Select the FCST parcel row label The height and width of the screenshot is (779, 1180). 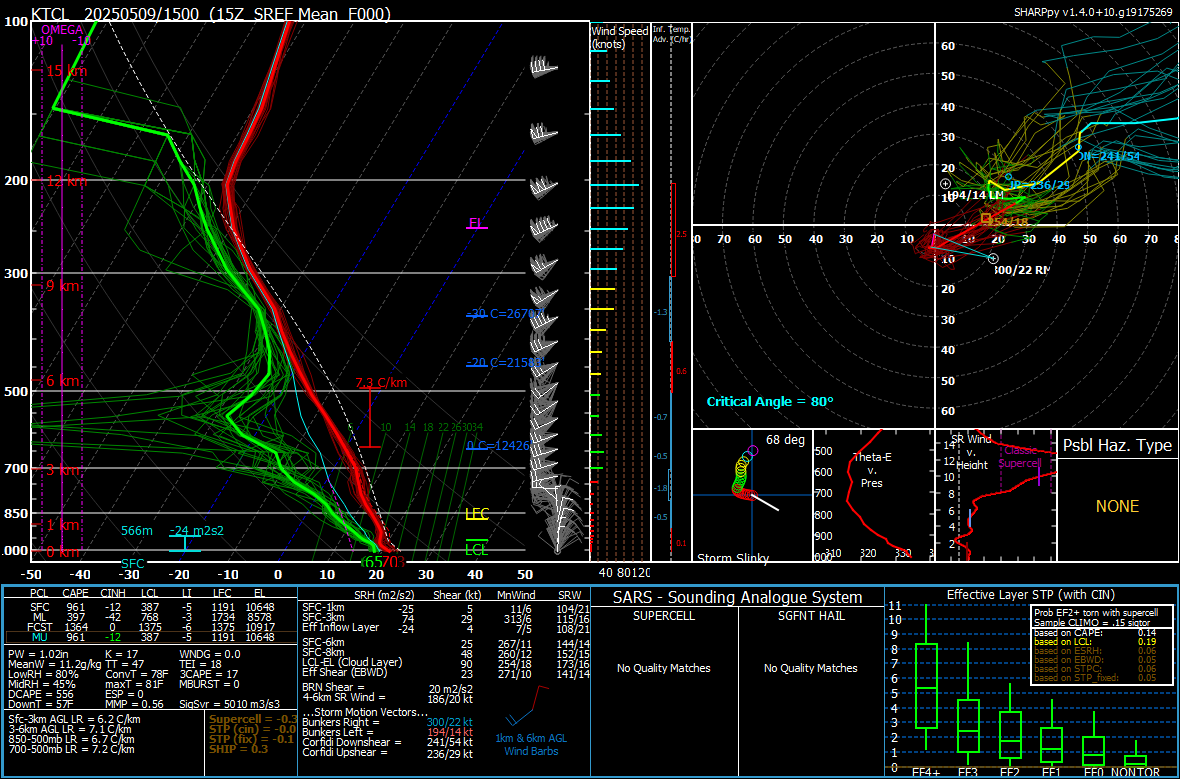click(38, 627)
